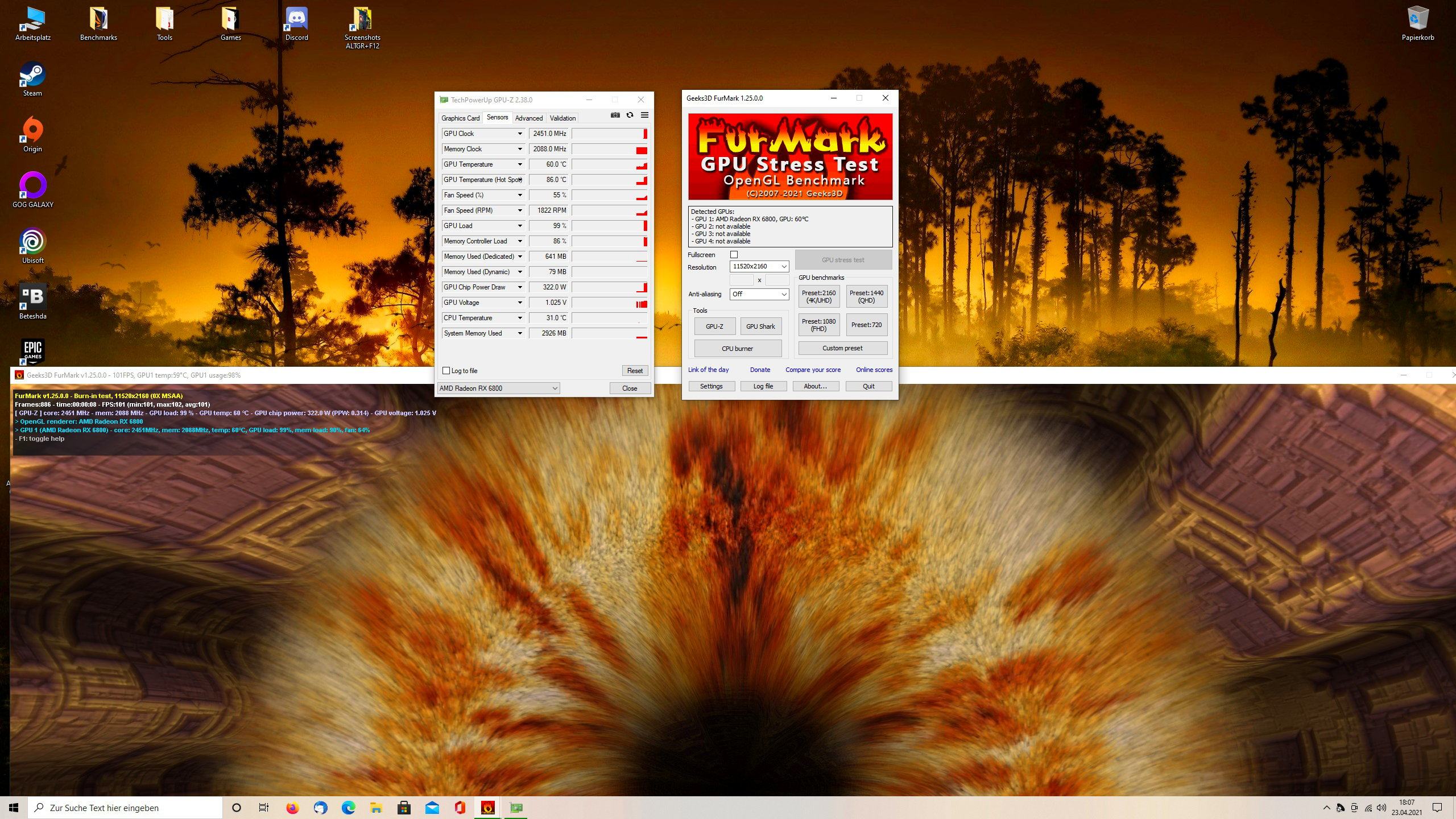
Task: Open the GPU Shark tool
Action: [x=760, y=326]
